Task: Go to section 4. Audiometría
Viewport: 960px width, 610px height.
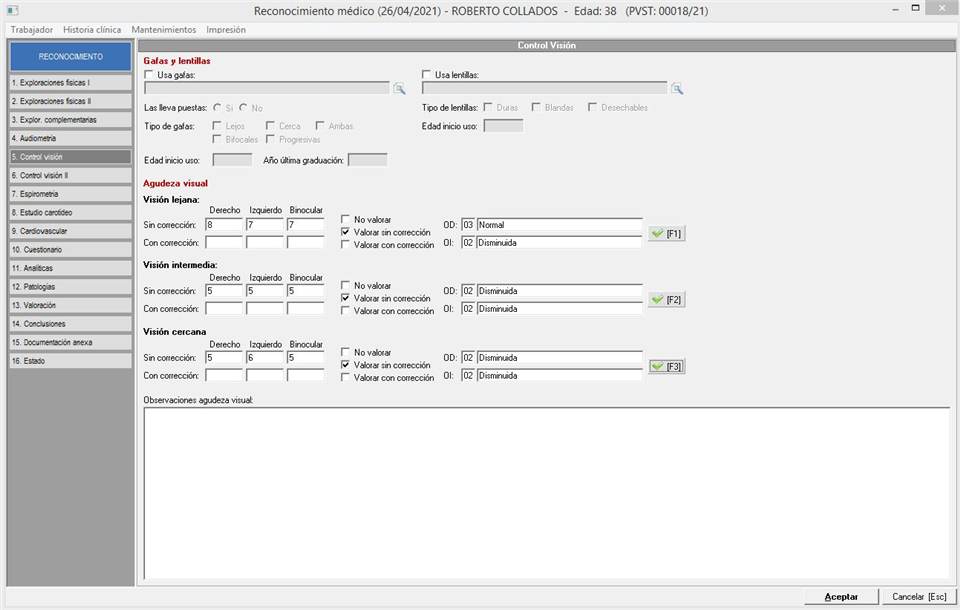Action: coord(70,138)
